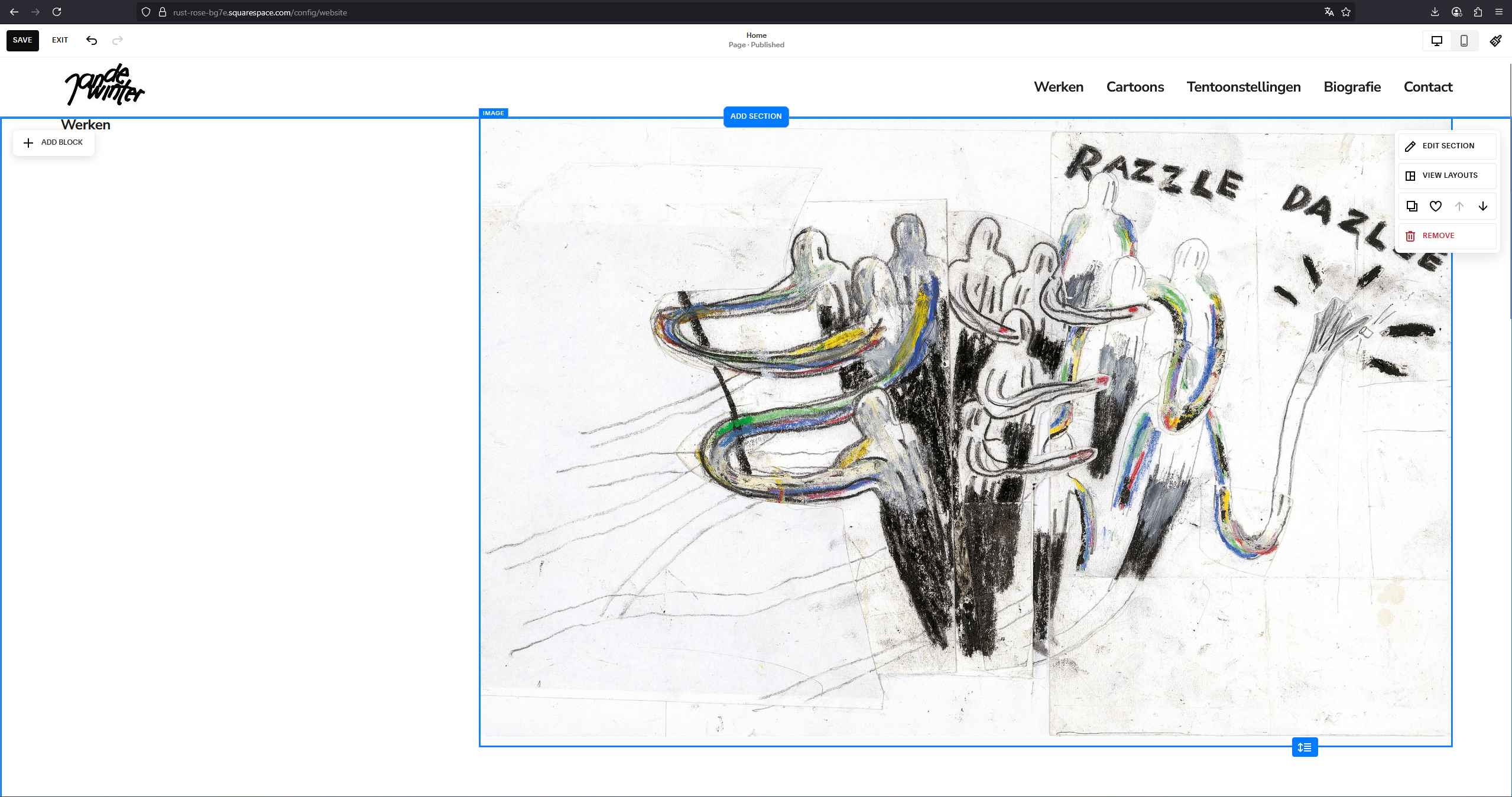
Task: Redo the last undone edit
Action: click(118, 40)
